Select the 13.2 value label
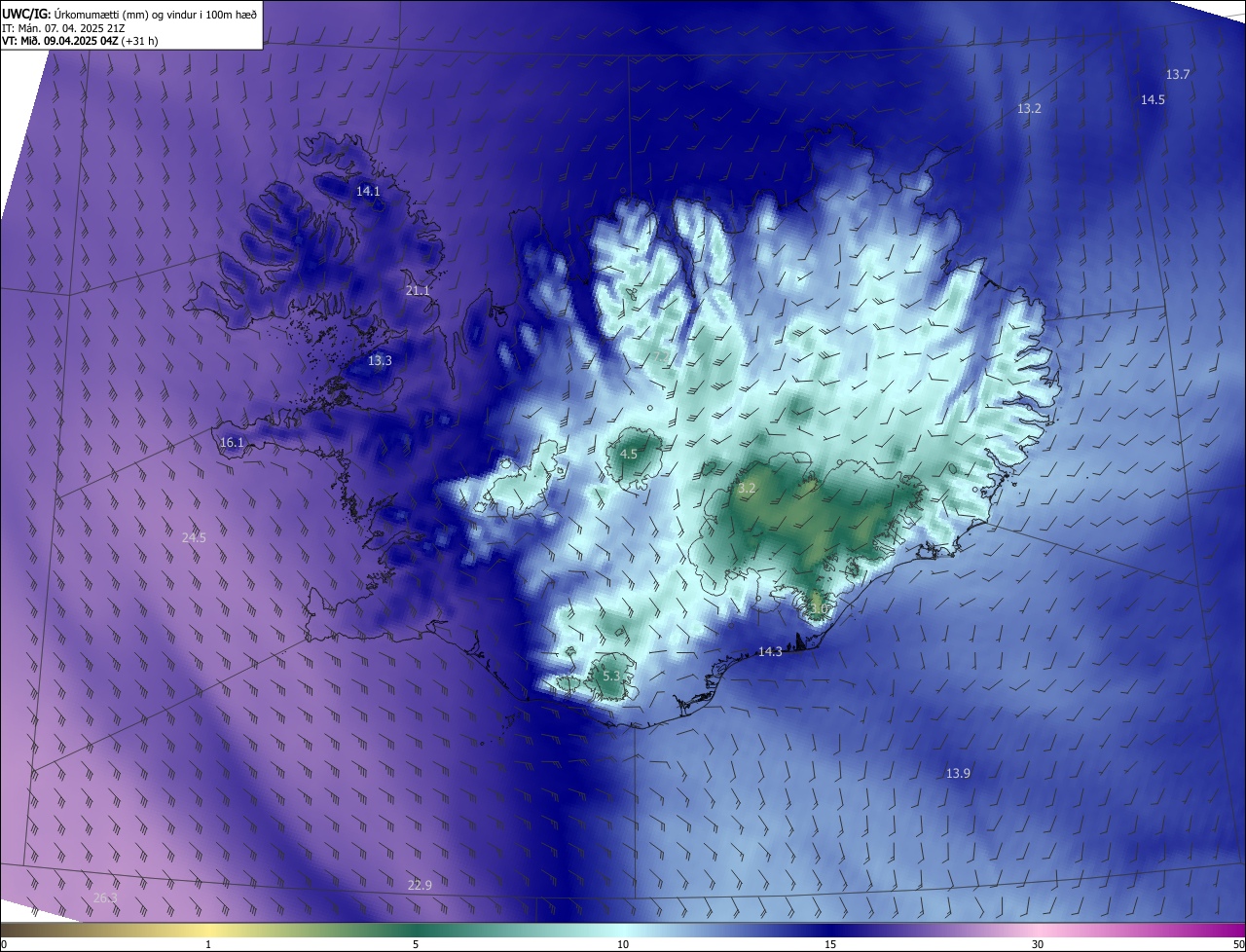Image resolution: width=1246 pixels, height=952 pixels. 1029,109
